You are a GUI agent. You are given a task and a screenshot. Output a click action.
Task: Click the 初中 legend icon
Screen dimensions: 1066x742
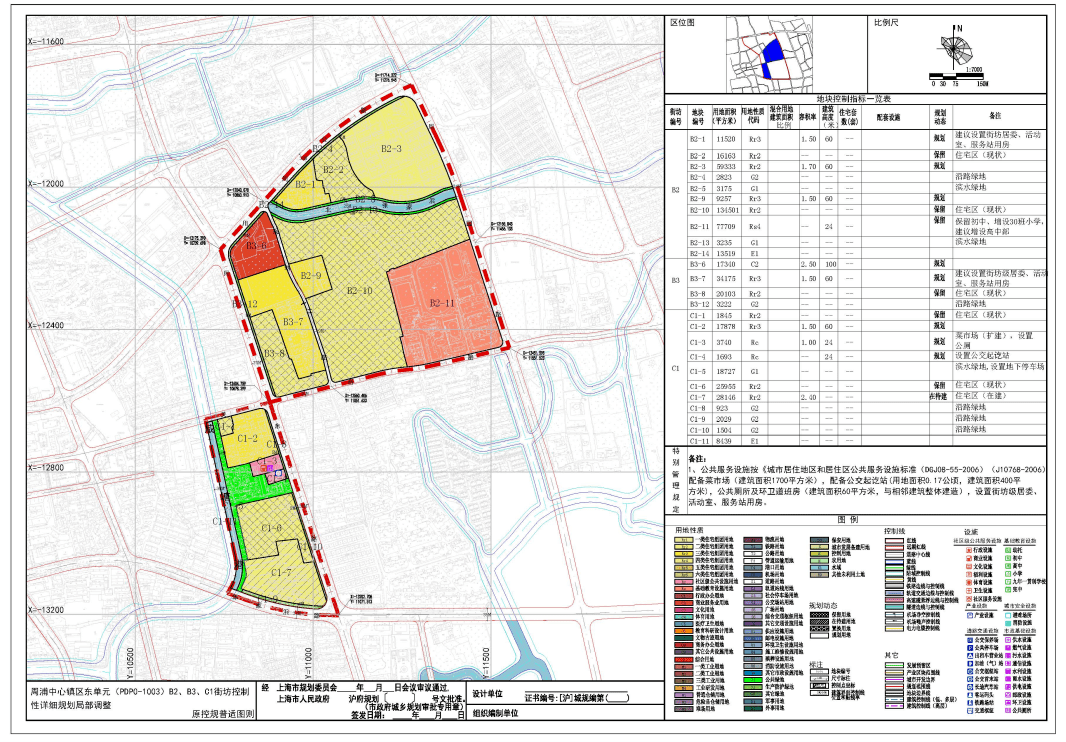1008,558
